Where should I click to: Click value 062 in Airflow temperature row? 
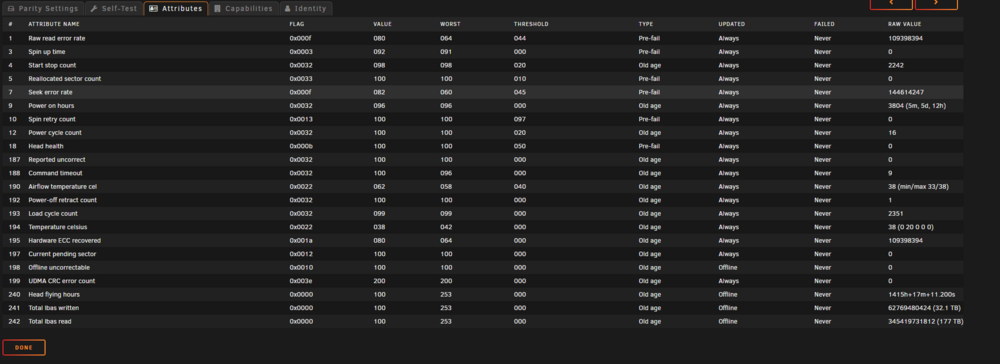coord(379,186)
